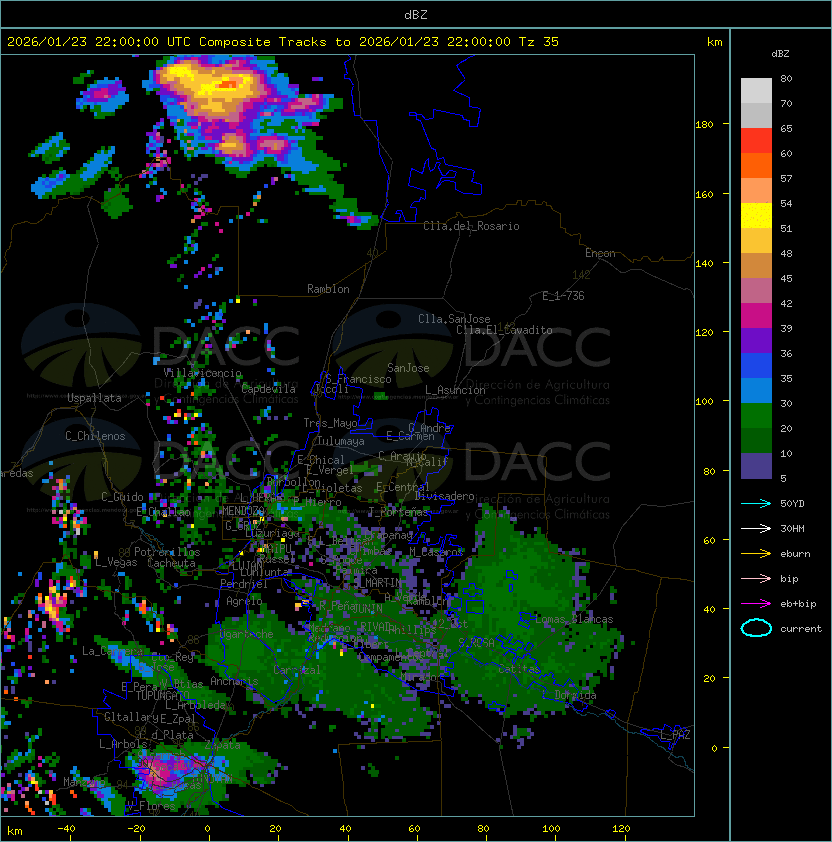Click the eb+bip legend label
This screenshot has width=832, height=842.
tap(798, 604)
